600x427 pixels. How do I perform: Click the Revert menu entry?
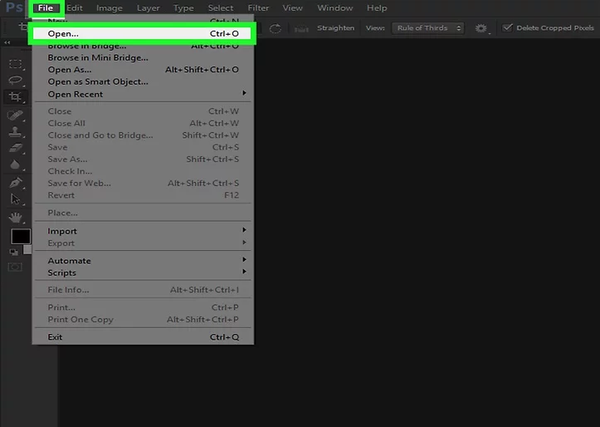point(143,195)
